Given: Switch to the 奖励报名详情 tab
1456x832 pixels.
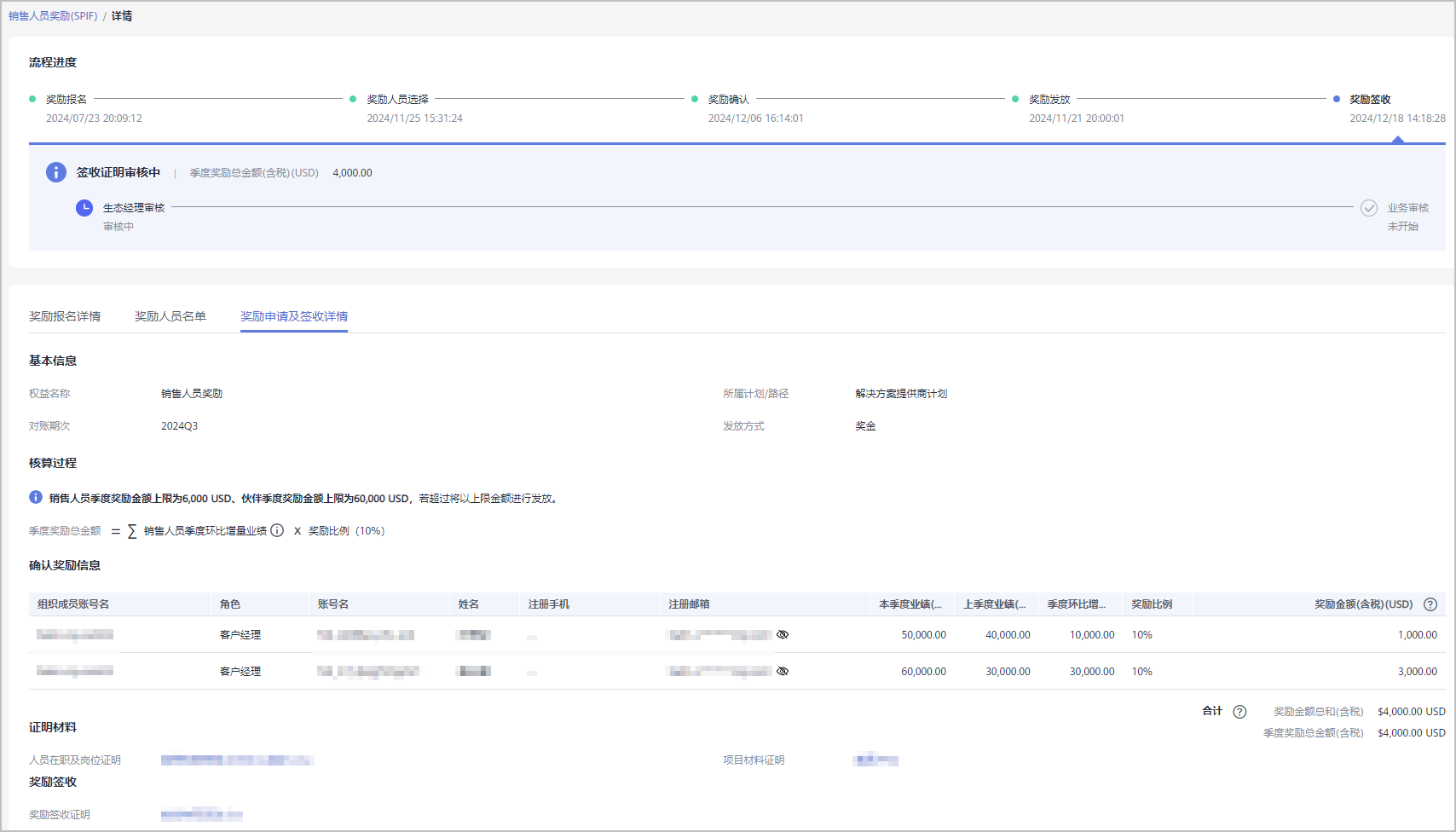Looking at the screenshot, I should point(65,316).
